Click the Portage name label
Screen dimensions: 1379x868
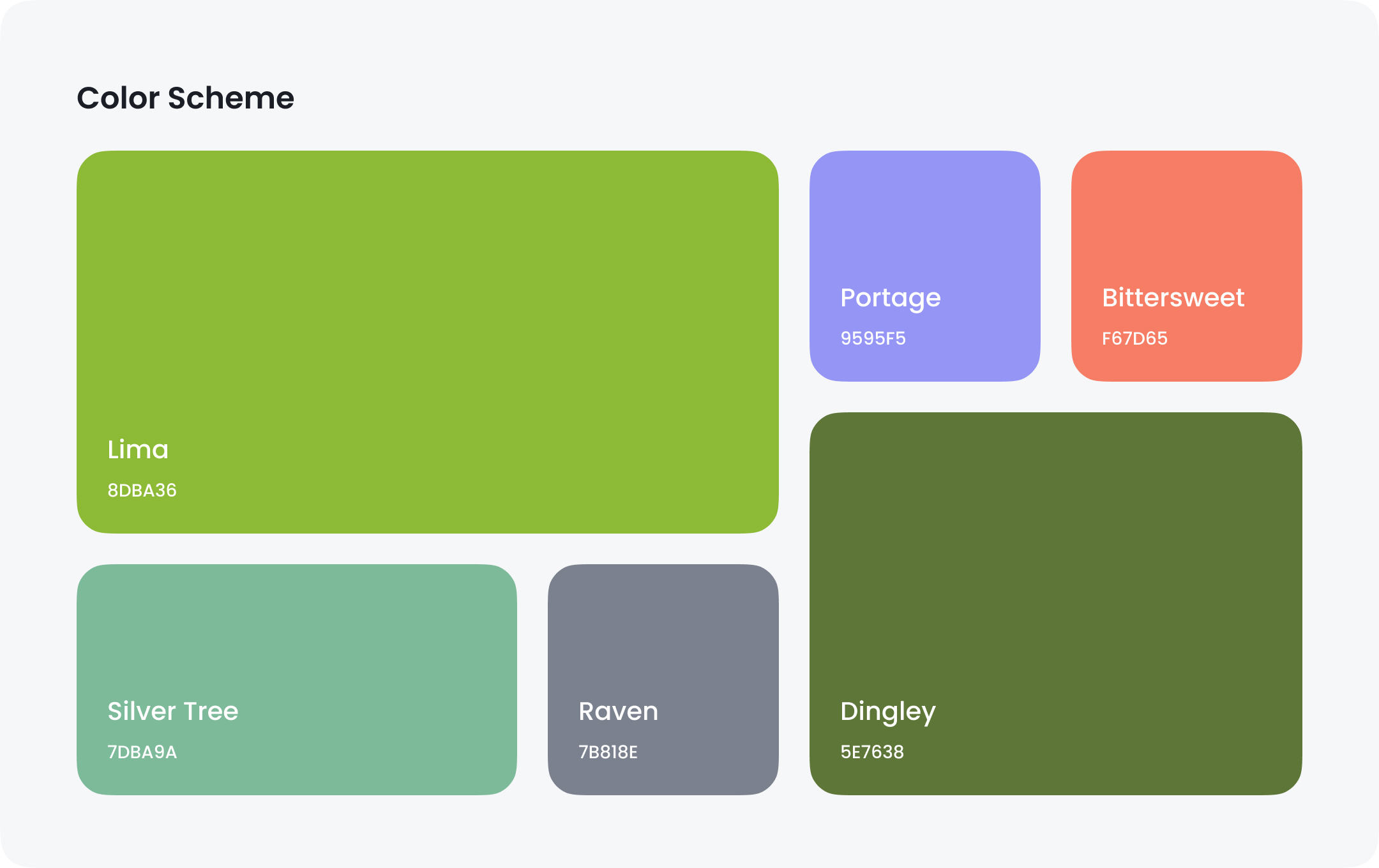tap(890, 299)
